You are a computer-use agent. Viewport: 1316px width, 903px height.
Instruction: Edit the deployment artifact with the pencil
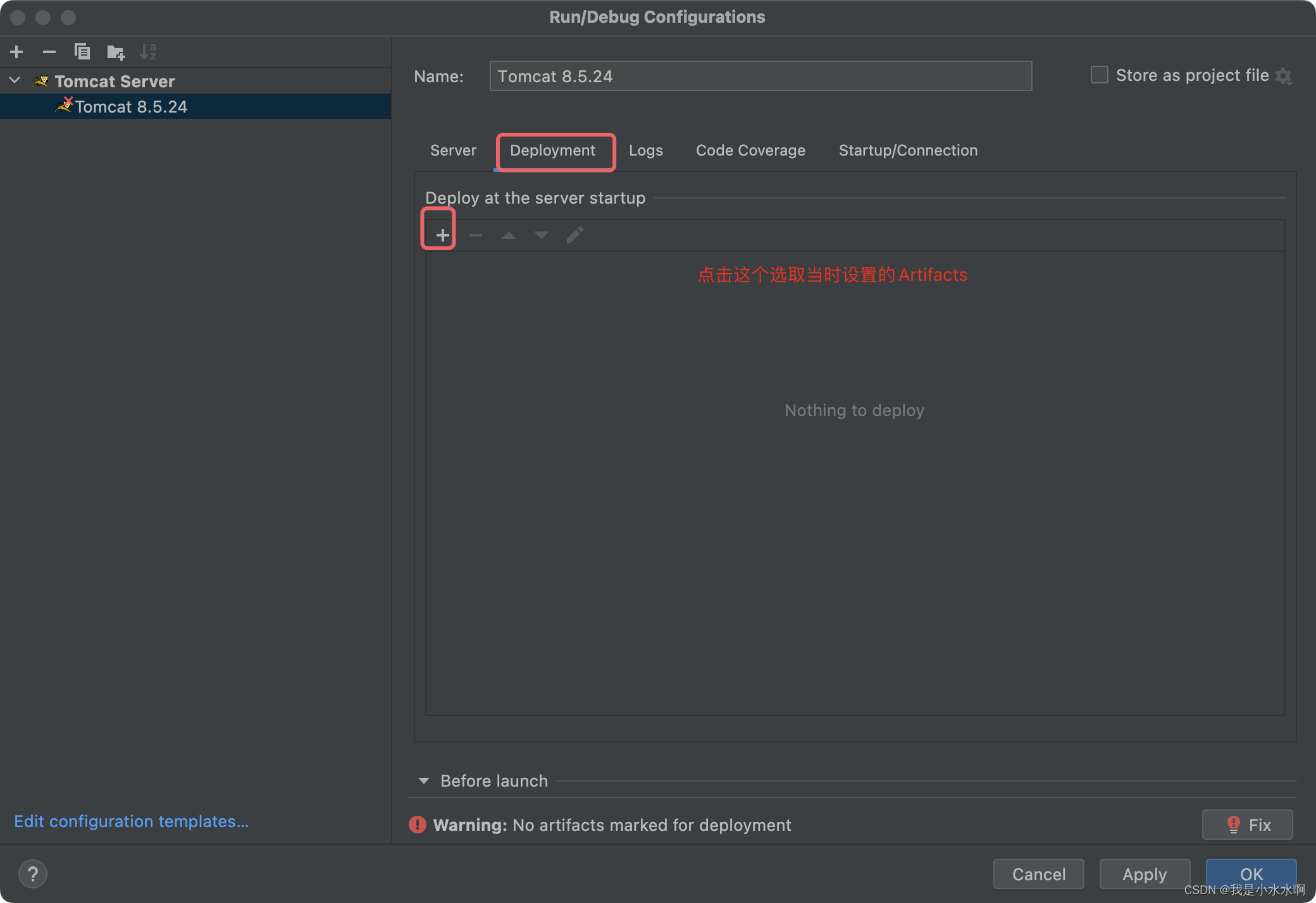[x=574, y=235]
